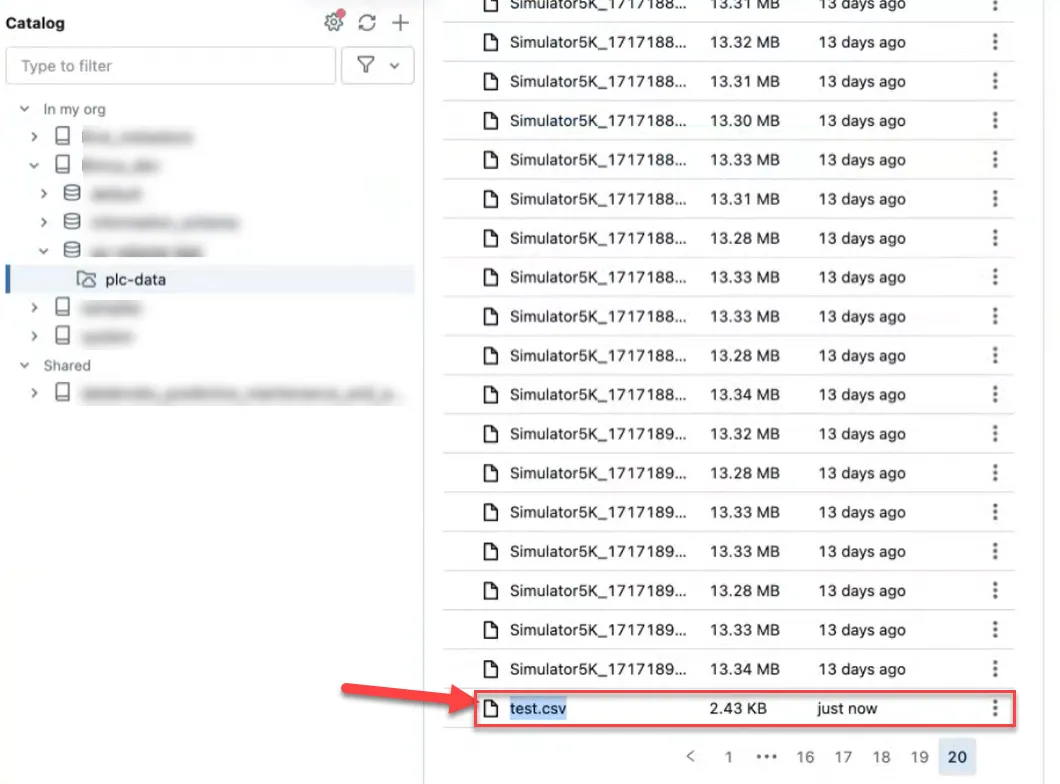The width and height of the screenshot is (1060, 784).
Task: Click the just now timestamp
Action: tap(846, 708)
